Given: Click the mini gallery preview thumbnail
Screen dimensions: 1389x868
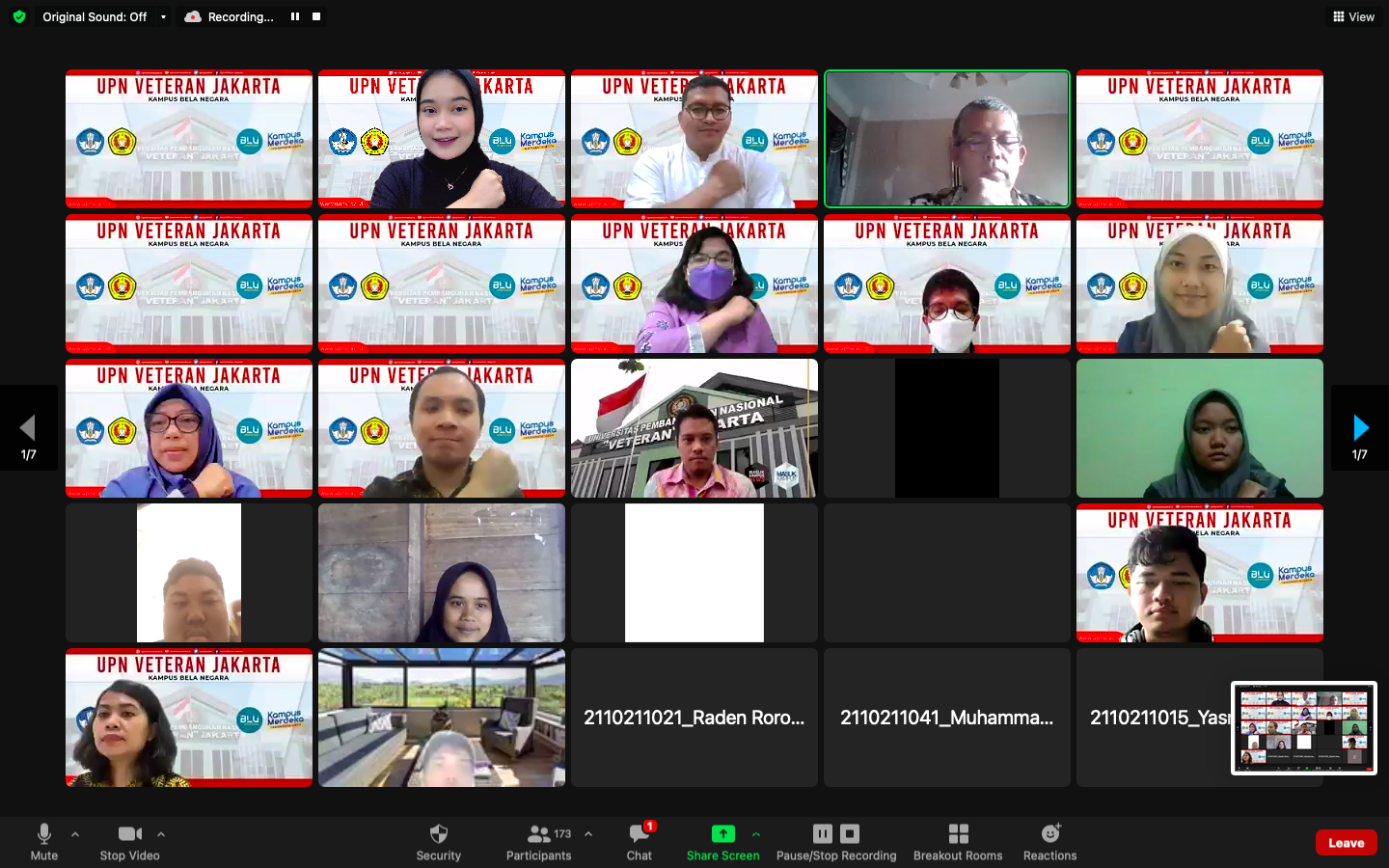Looking at the screenshot, I should 1304,728.
